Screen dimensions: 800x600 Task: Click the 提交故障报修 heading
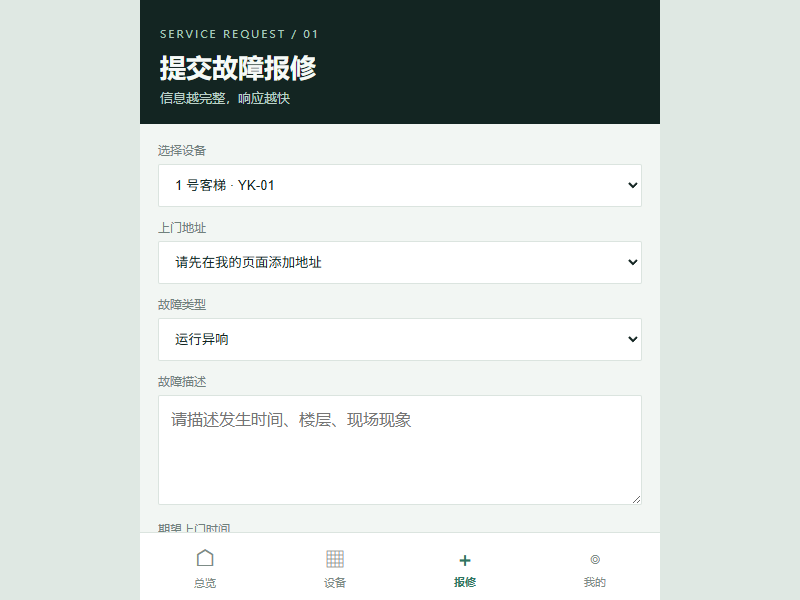point(238,68)
